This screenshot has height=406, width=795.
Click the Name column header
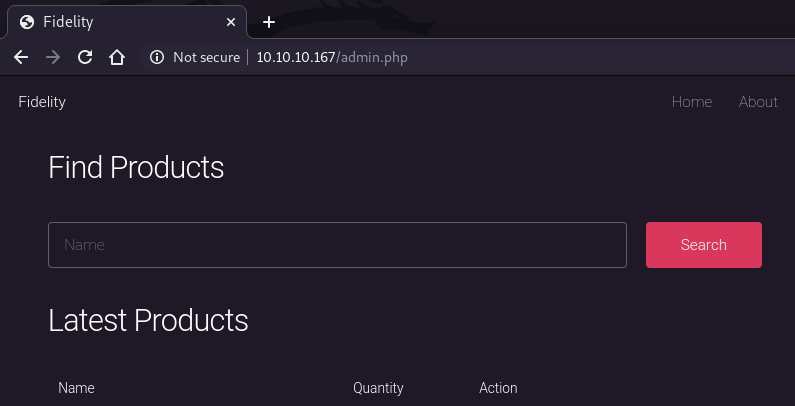(76, 388)
